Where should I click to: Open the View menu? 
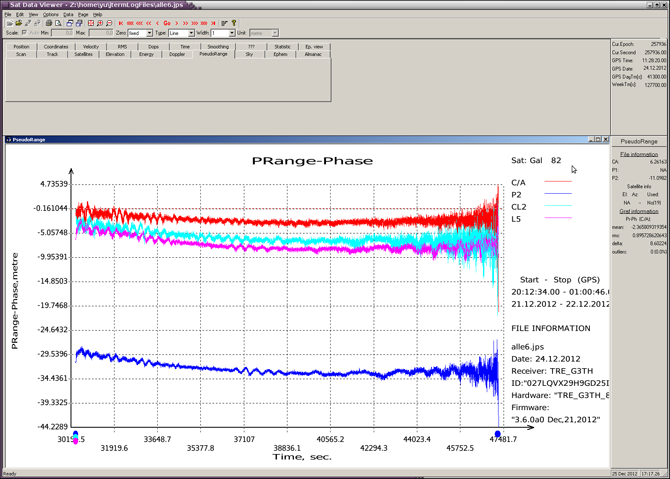coord(33,15)
